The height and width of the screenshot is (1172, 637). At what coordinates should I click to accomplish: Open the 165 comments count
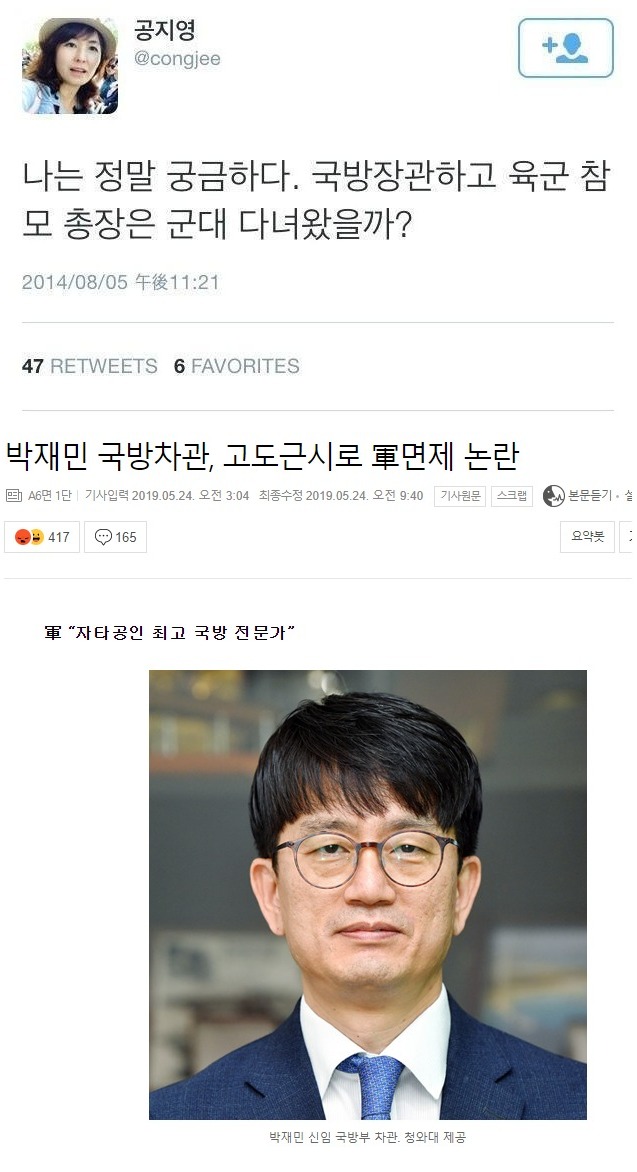tap(126, 537)
